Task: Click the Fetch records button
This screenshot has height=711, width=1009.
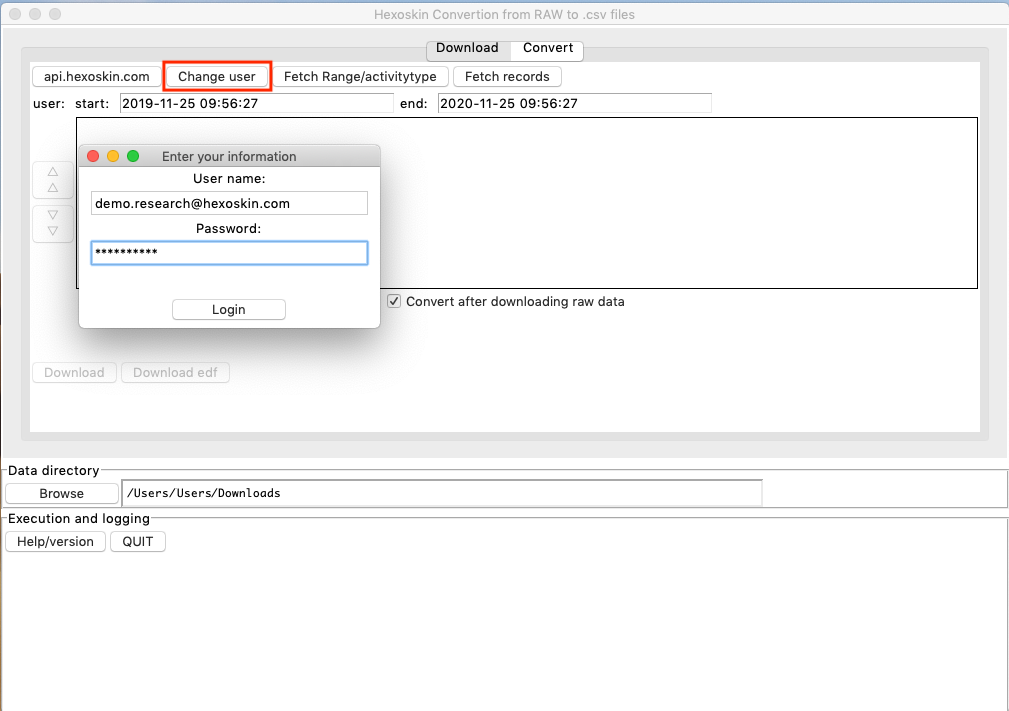Action: pyautogui.click(x=507, y=77)
